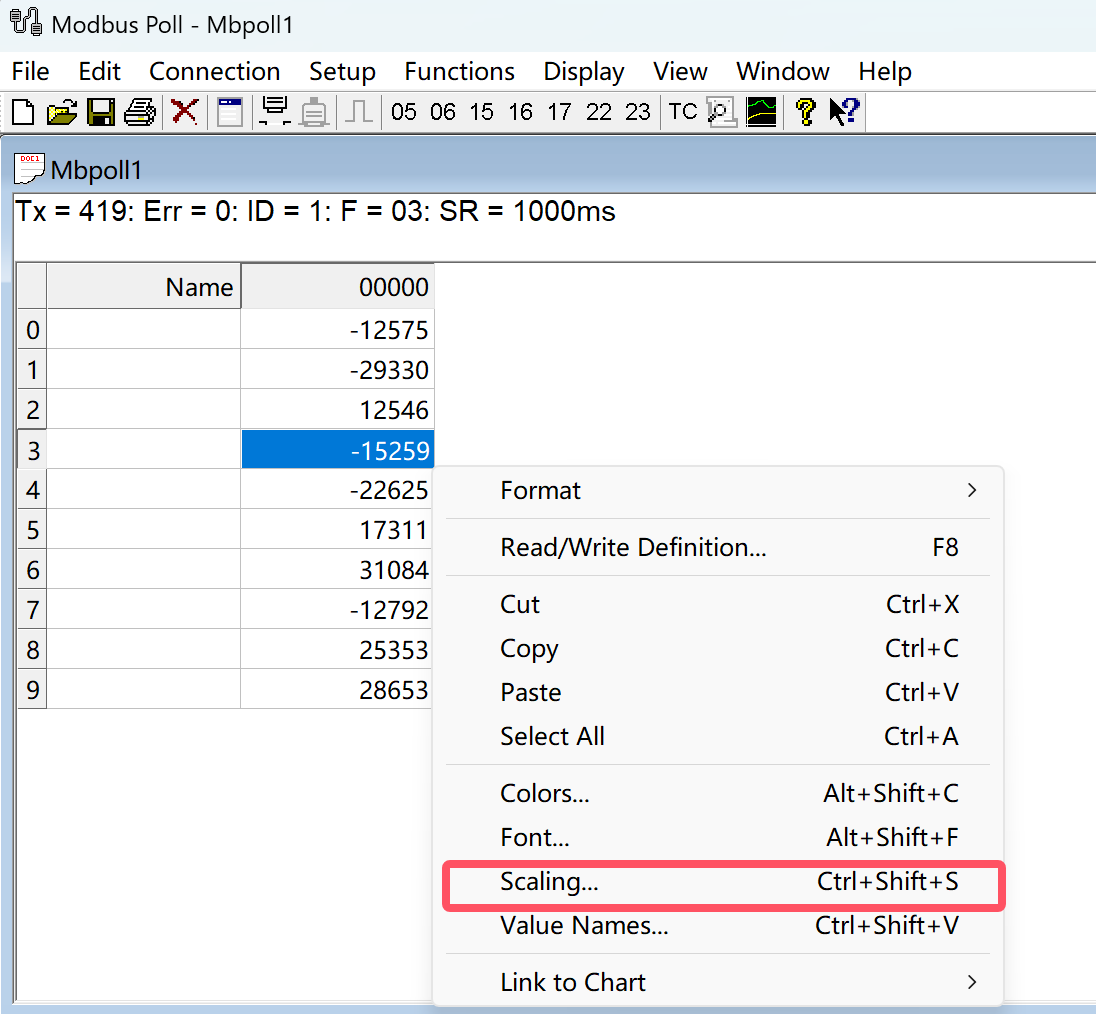Click the yellow question mark Help icon

coord(805,112)
